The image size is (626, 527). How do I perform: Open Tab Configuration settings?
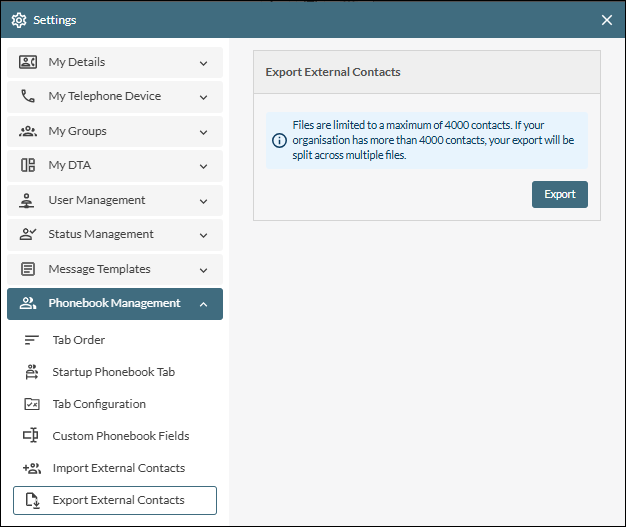(99, 404)
